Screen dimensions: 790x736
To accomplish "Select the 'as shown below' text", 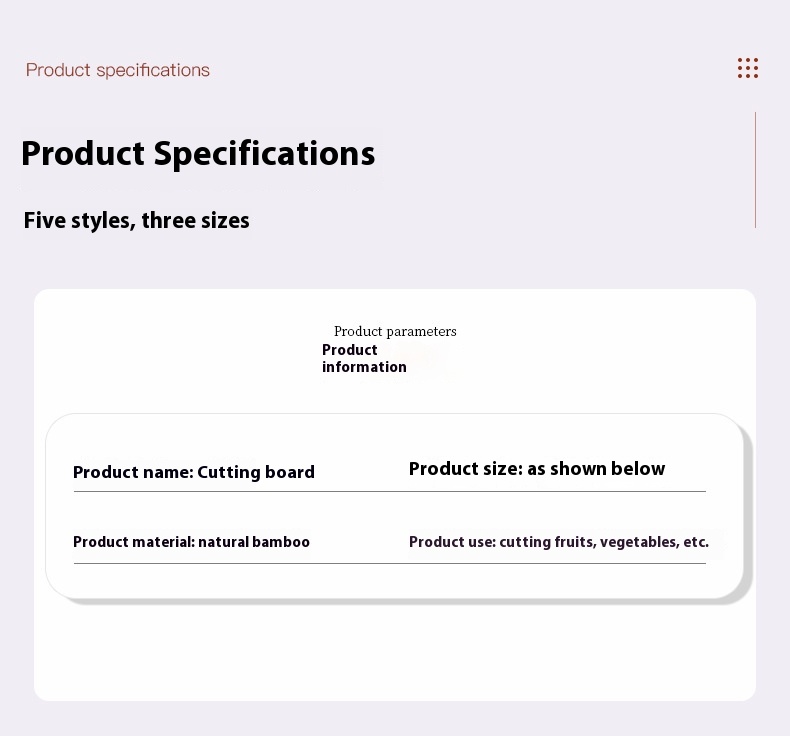I will (x=596, y=469).
